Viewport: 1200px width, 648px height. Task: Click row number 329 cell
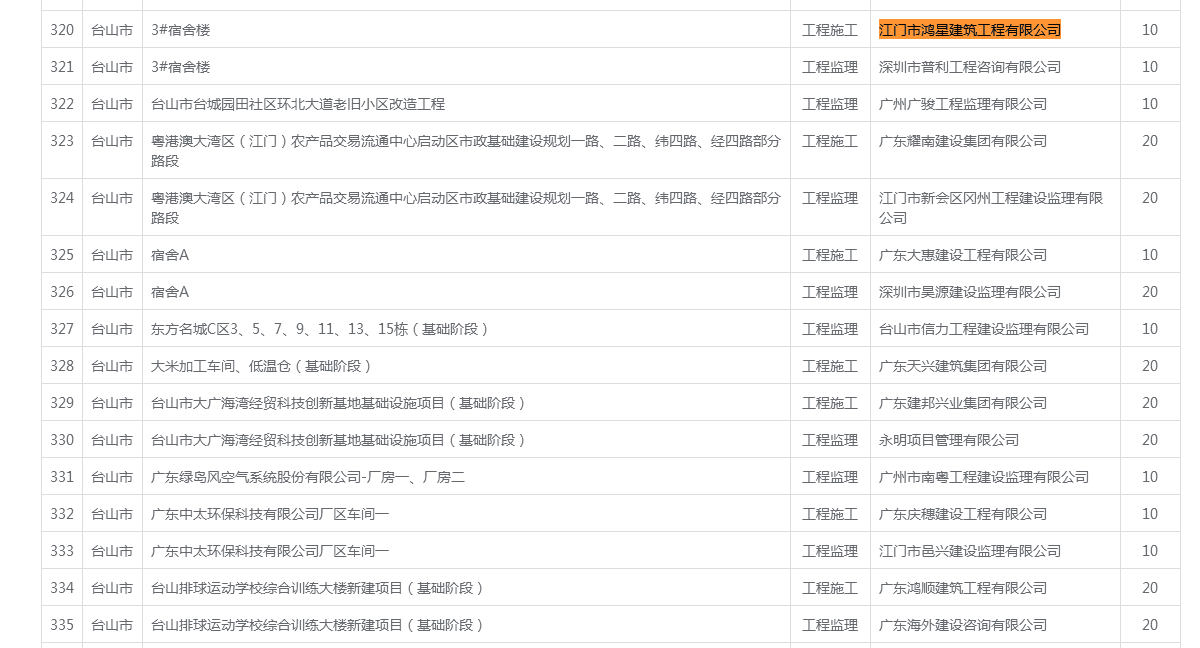62,403
